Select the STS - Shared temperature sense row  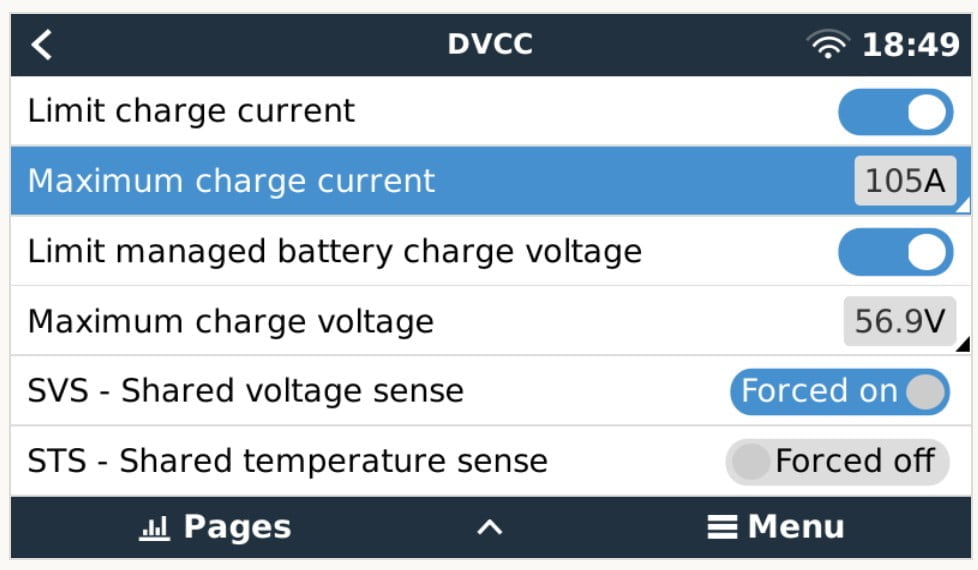click(490, 461)
